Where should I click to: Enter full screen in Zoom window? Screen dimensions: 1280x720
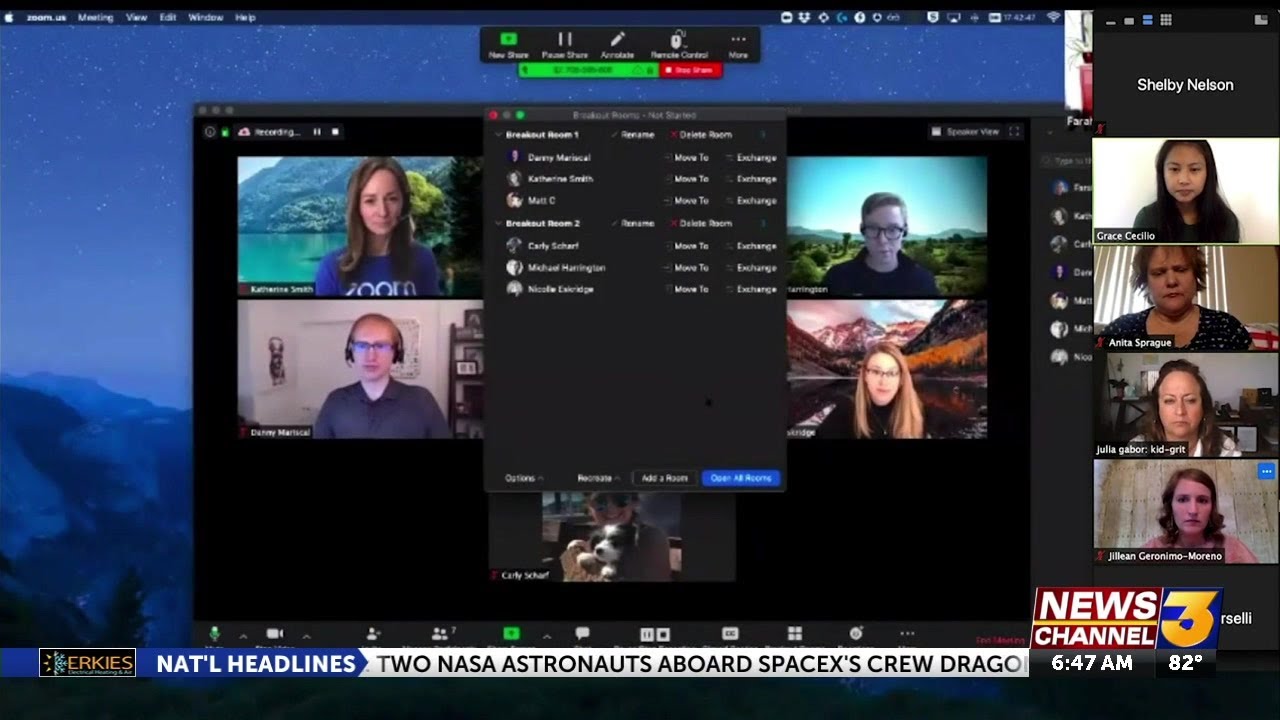click(1014, 131)
